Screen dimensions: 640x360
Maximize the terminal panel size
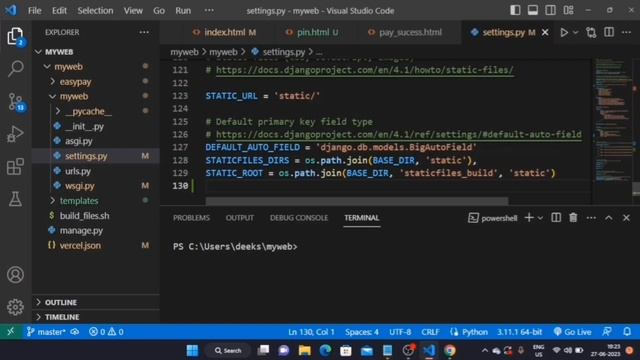pos(609,218)
